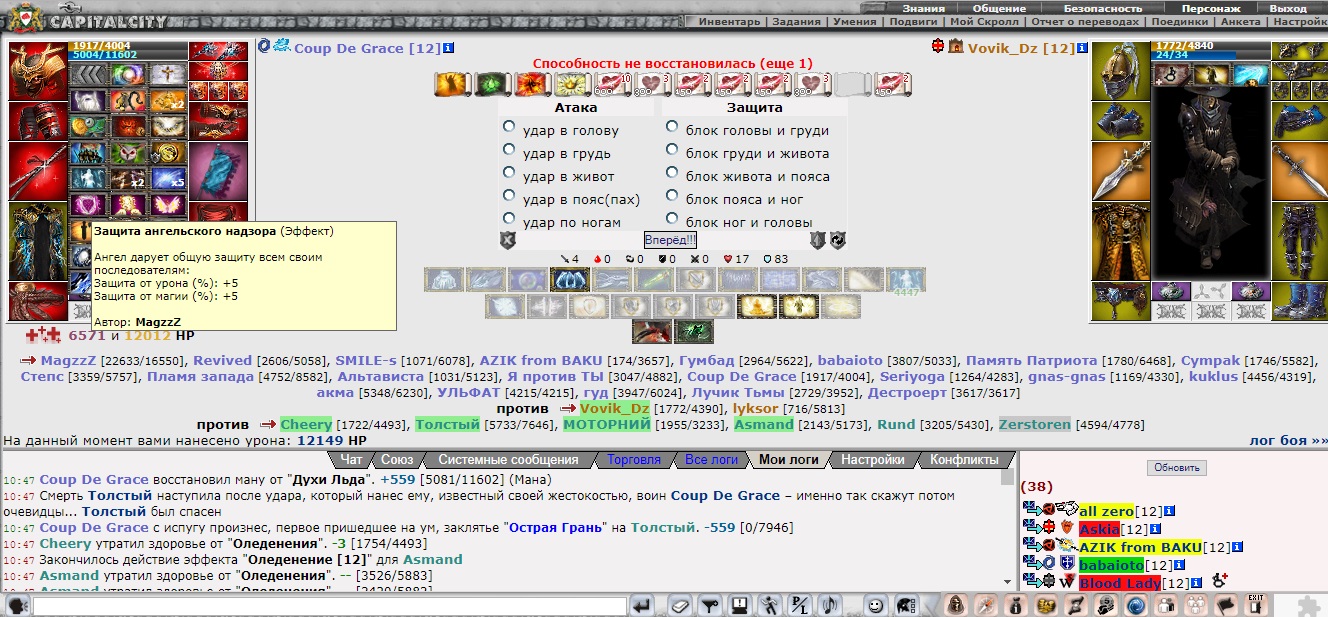Click the shield icon with circular arrows

837,240
